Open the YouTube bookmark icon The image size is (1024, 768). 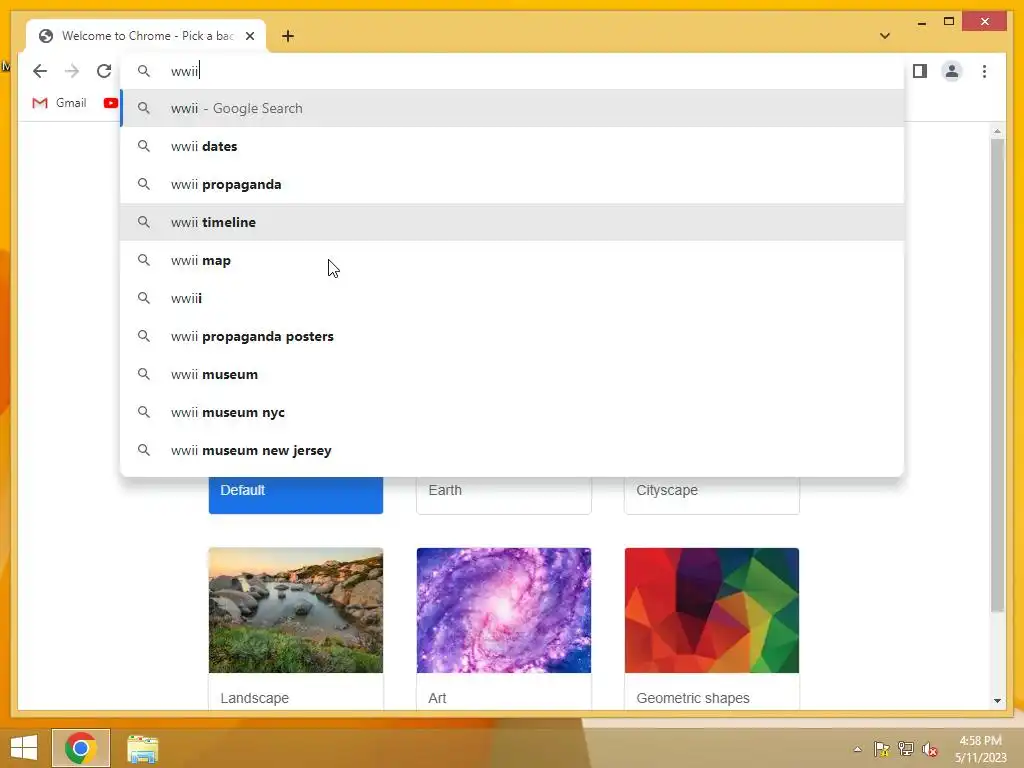point(111,103)
